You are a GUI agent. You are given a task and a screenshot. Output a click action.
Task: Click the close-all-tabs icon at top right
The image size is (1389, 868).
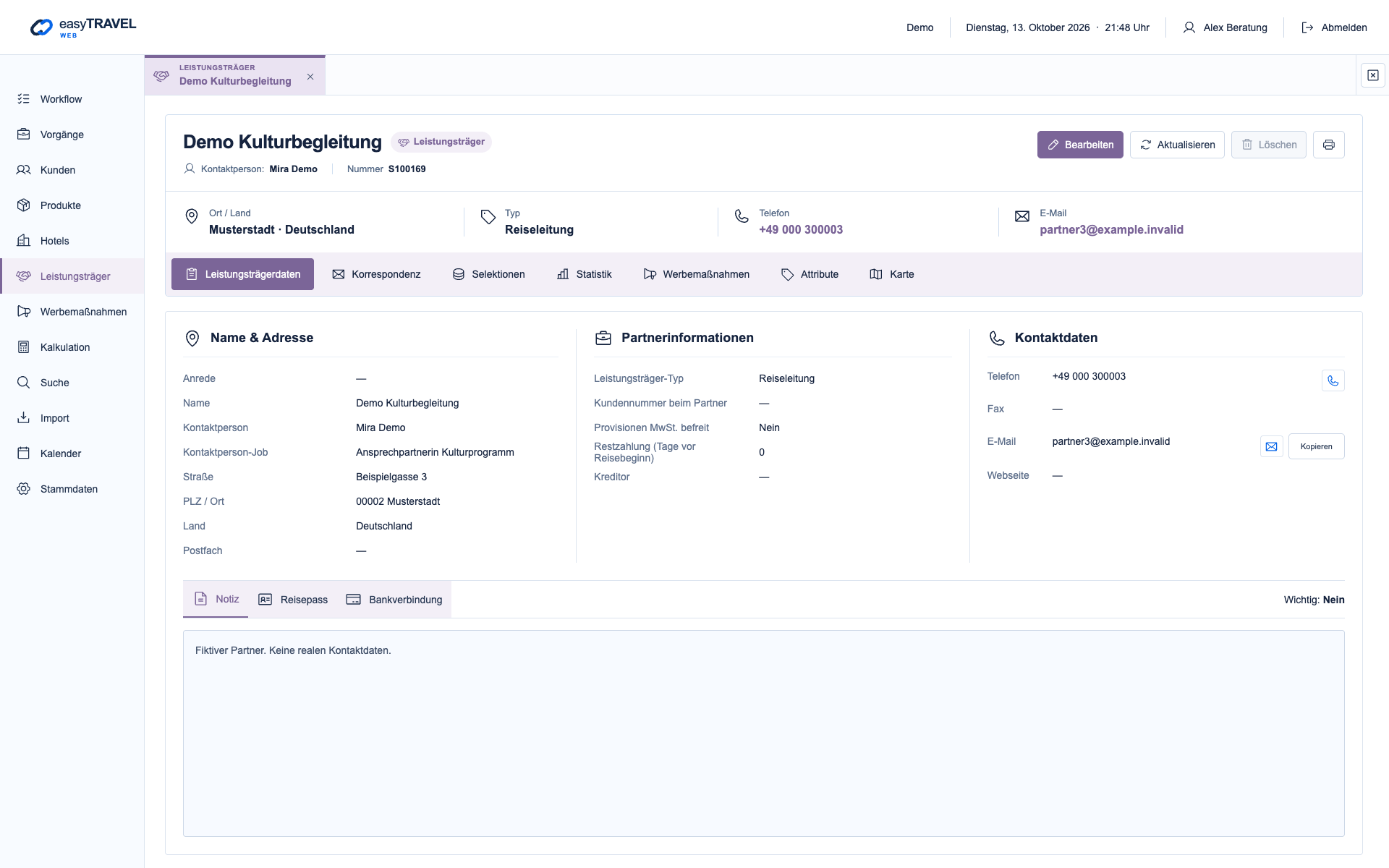point(1372,75)
